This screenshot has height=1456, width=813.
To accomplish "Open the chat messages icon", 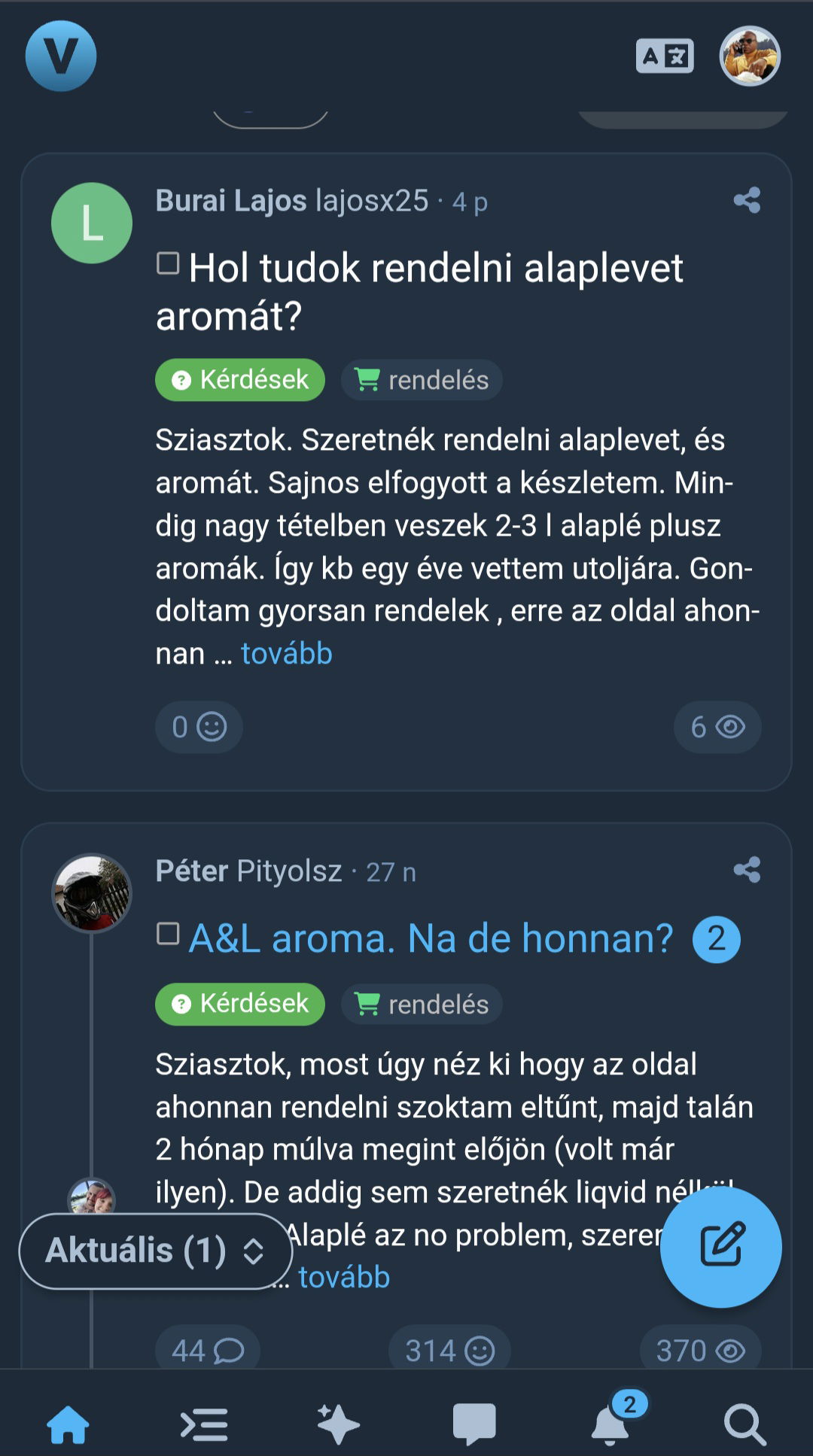I will click(474, 1424).
